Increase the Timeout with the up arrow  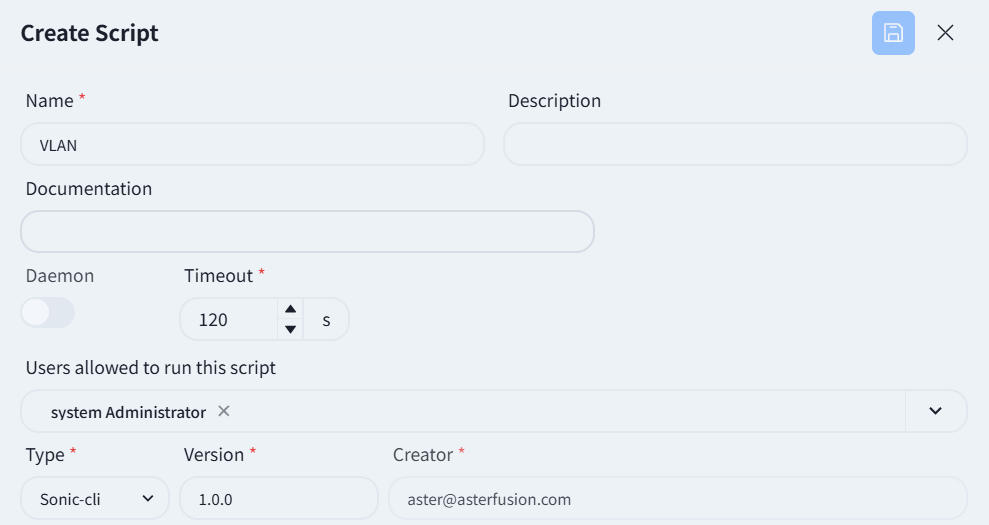(x=290, y=309)
